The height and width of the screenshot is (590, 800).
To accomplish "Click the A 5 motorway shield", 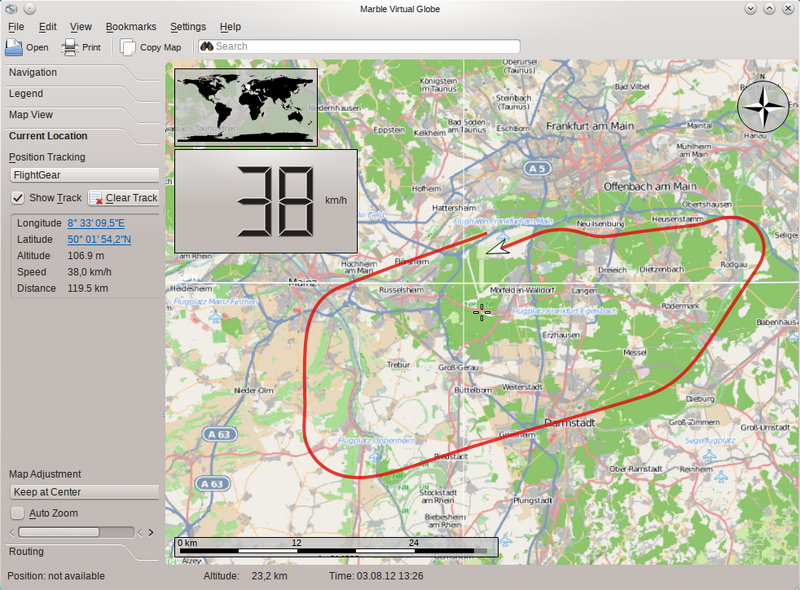I will [x=537, y=168].
